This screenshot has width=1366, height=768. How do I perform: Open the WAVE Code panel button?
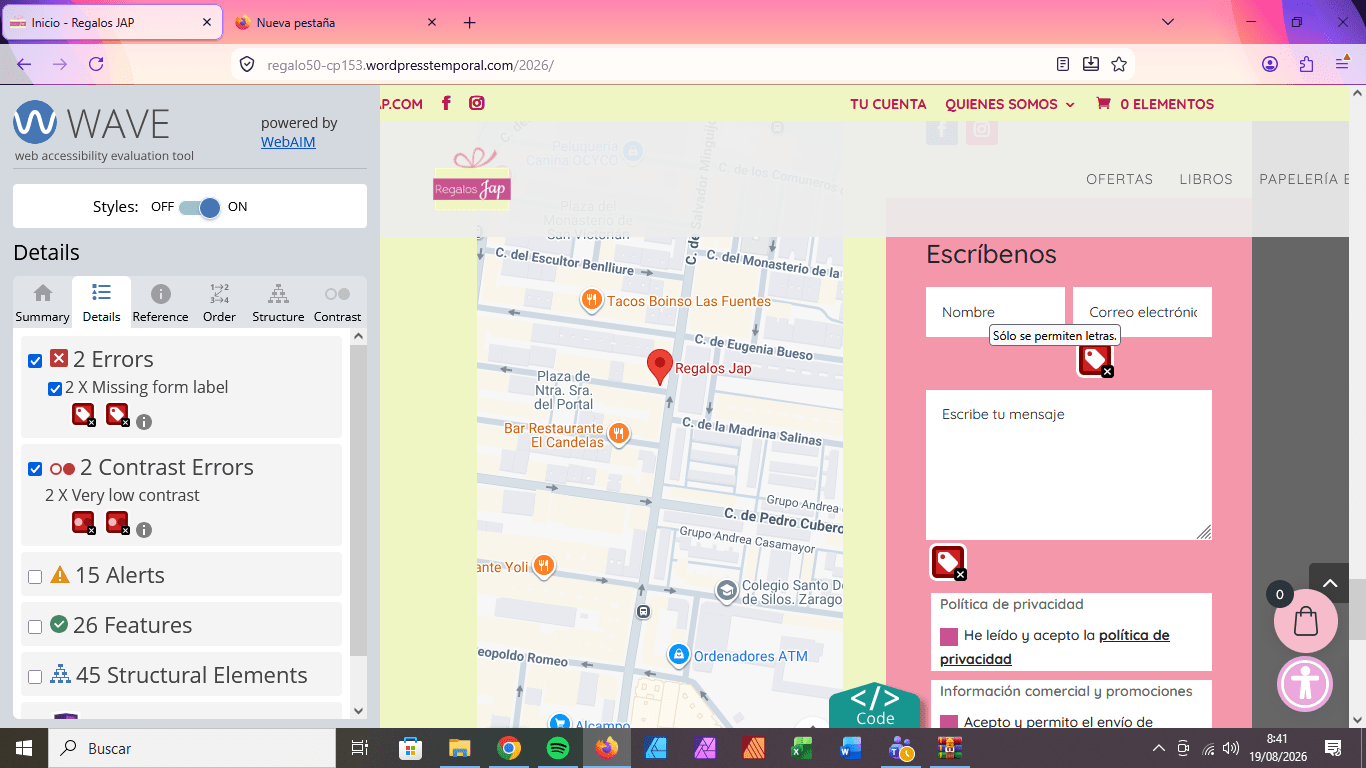[875, 705]
